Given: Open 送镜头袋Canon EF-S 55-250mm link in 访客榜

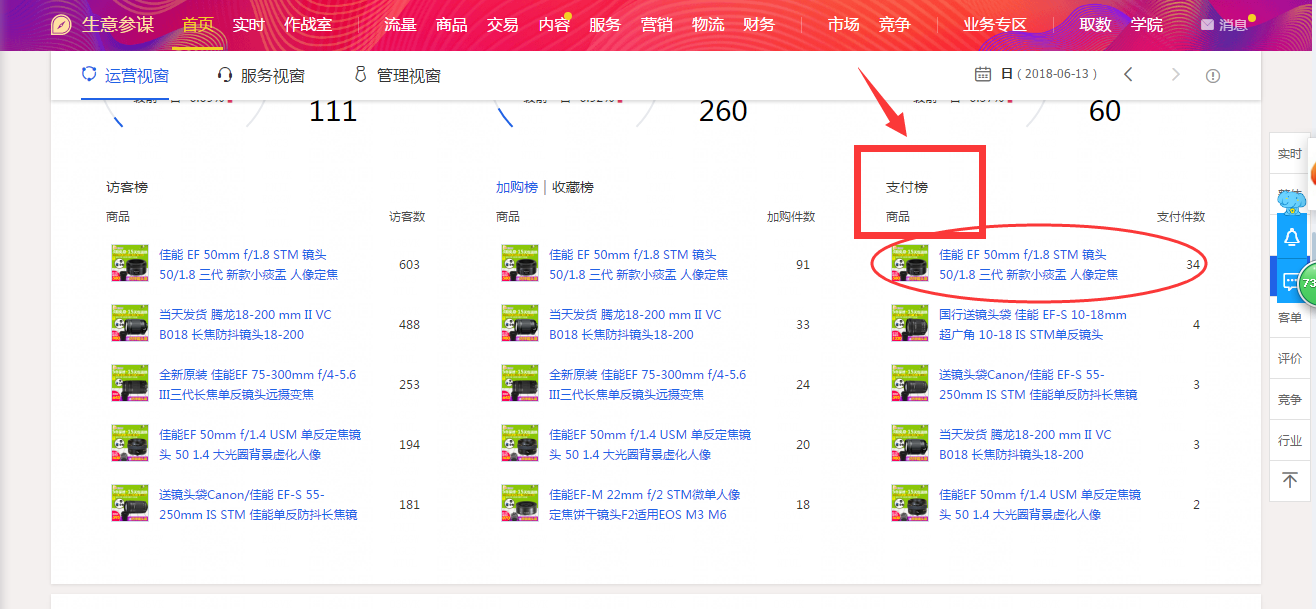Looking at the screenshot, I should (258, 504).
